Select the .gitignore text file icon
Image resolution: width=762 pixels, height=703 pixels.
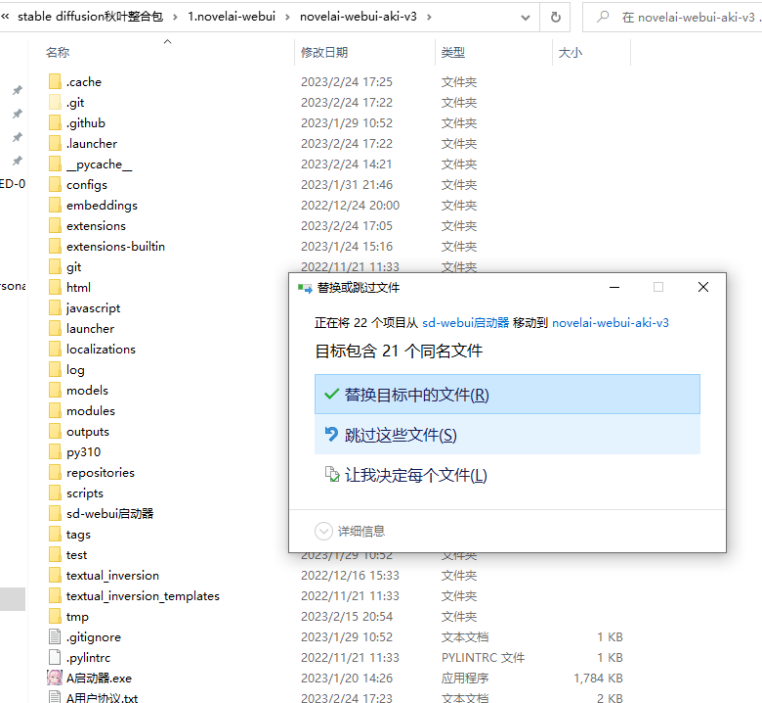tap(55, 636)
